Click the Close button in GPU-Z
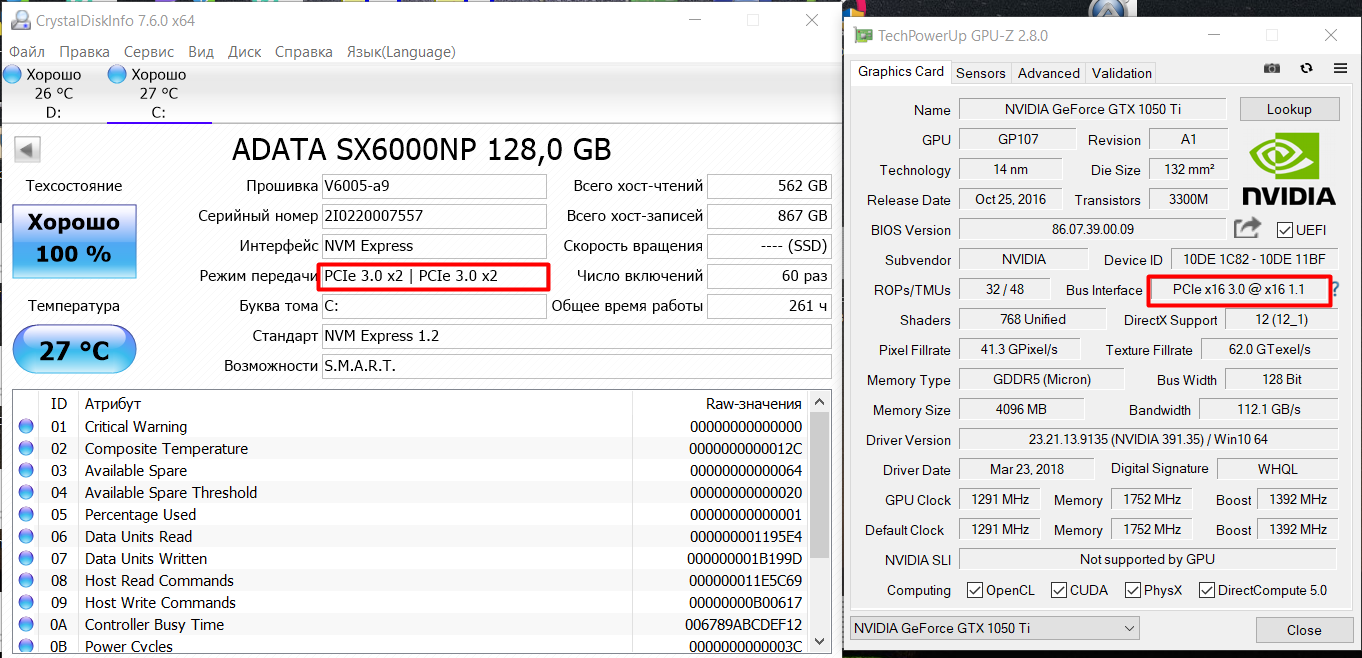The height and width of the screenshot is (658, 1362). 1304,630
